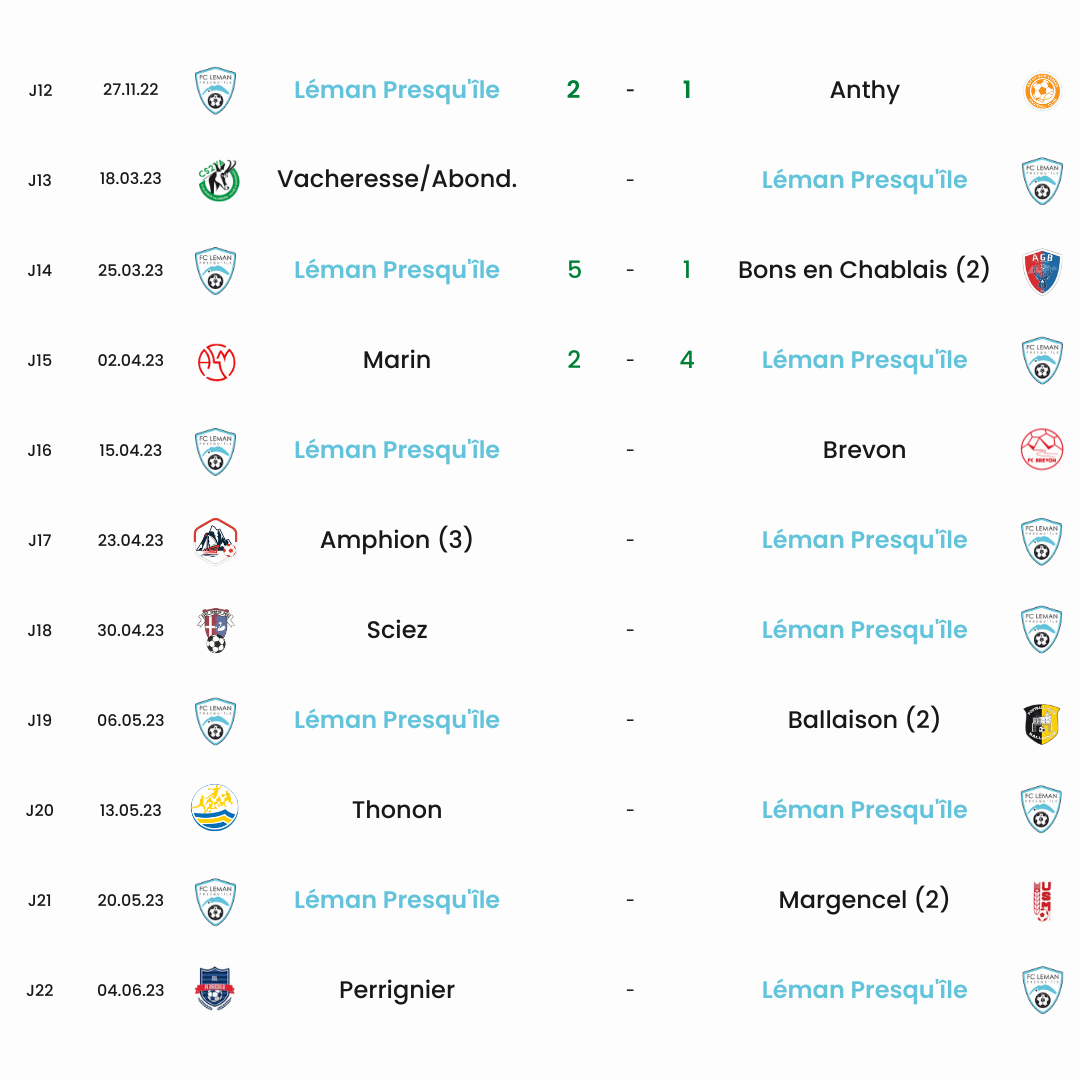This screenshot has width=1080, height=1080.
Task: Open the Anthy team name link
Action: click(x=864, y=90)
